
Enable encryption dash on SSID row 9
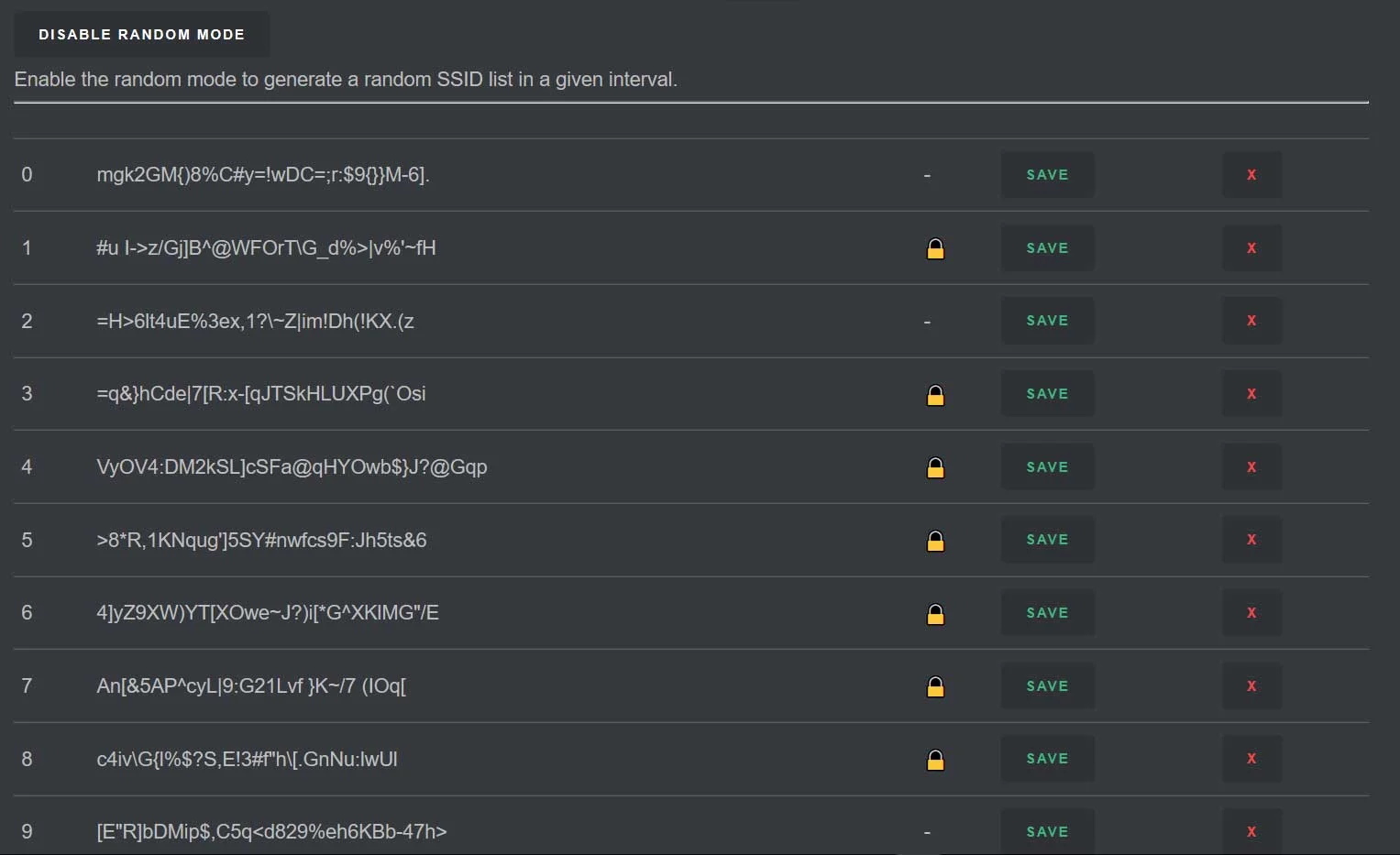(927, 832)
